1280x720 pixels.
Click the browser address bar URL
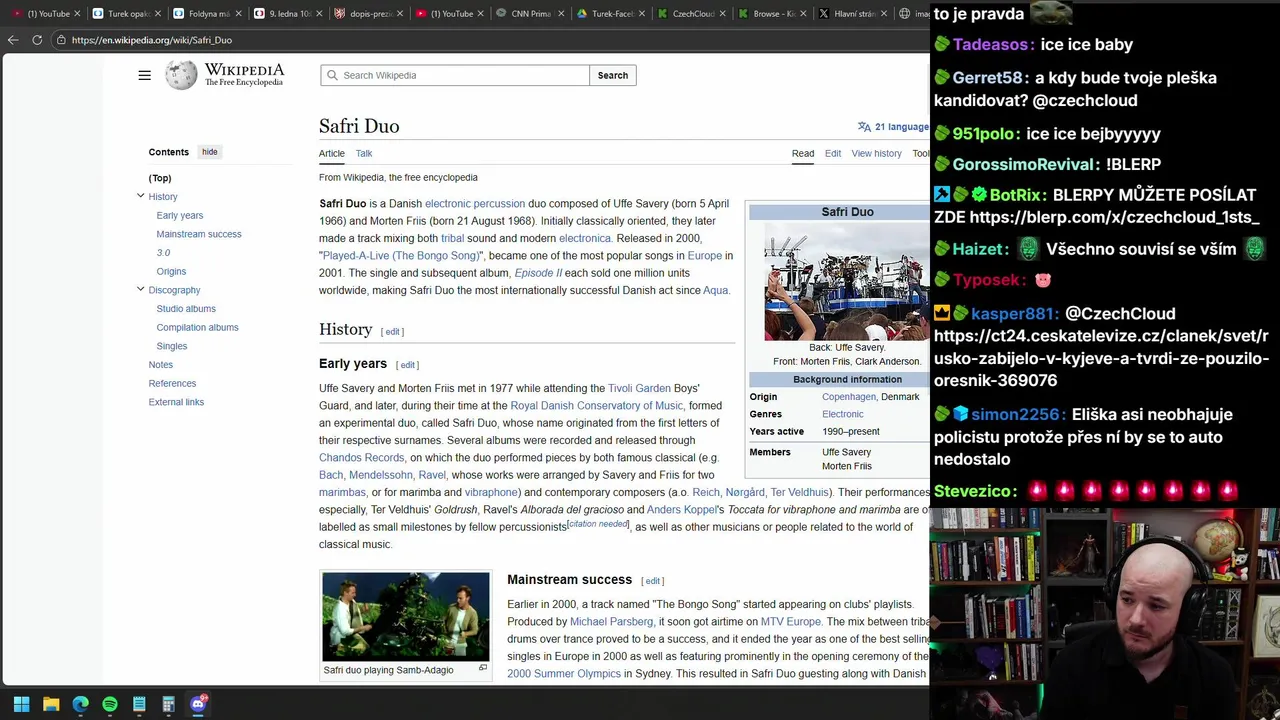point(152,40)
